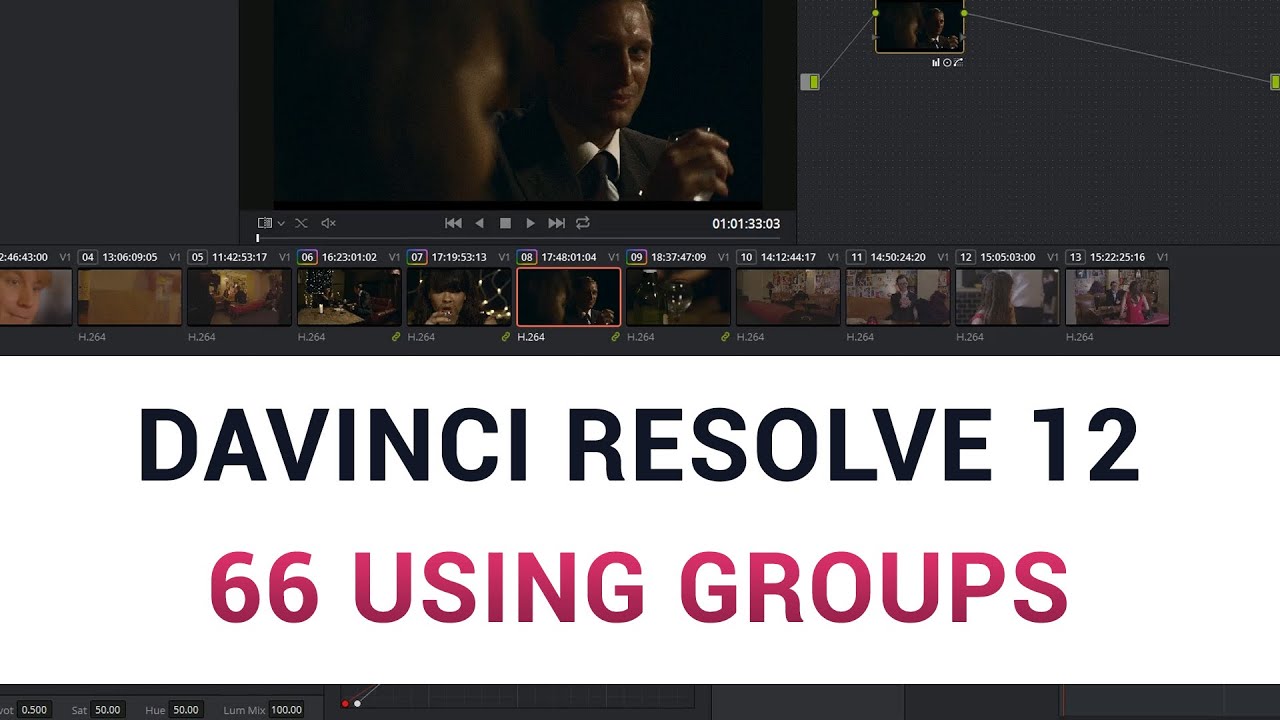Click the viewer timecode 01:01:33:03
The width and height of the screenshot is (1280, 720).
click(x=746, y=224)
